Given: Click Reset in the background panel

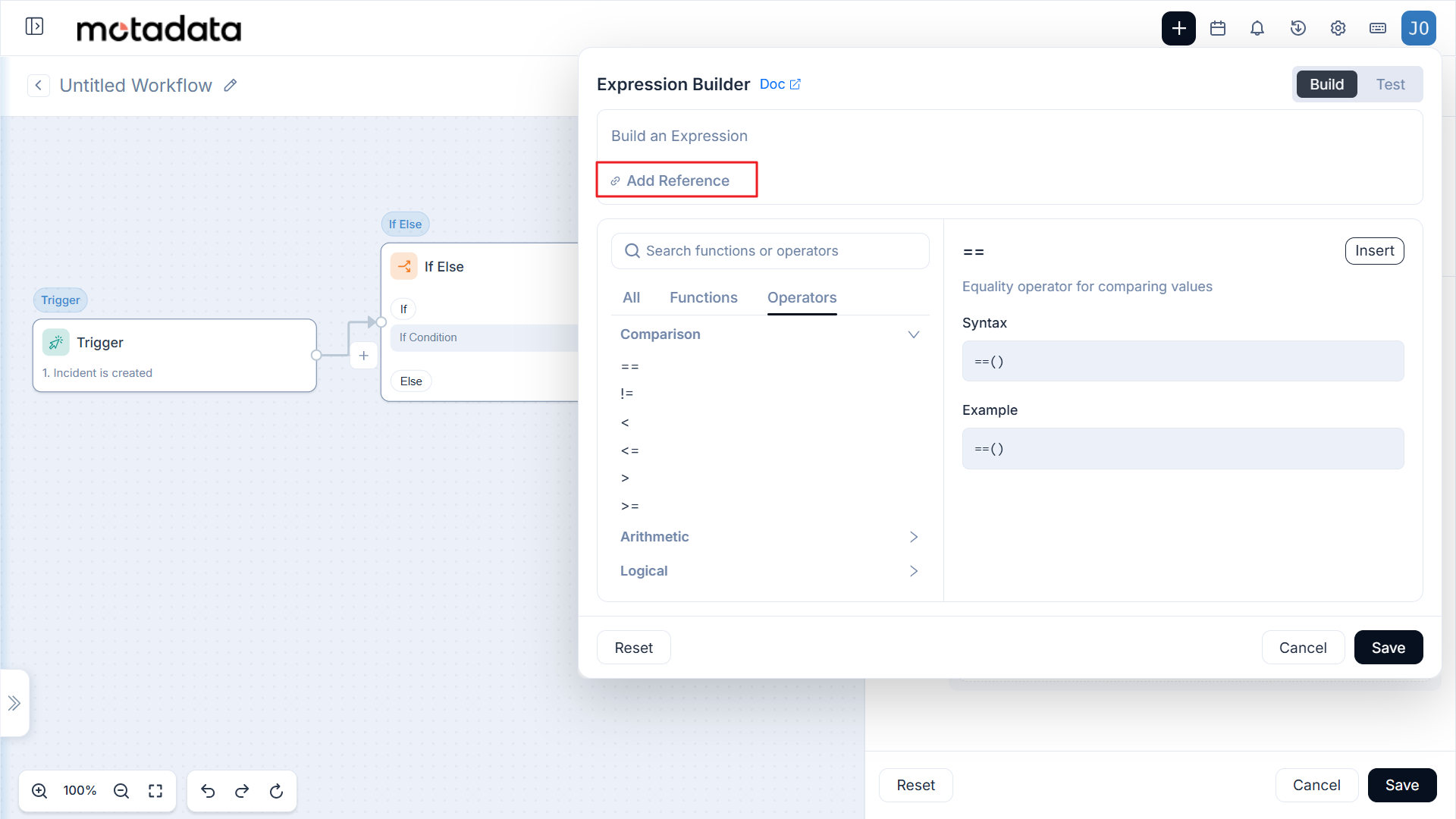Looking at the screenshot, I should coord(915,786).
